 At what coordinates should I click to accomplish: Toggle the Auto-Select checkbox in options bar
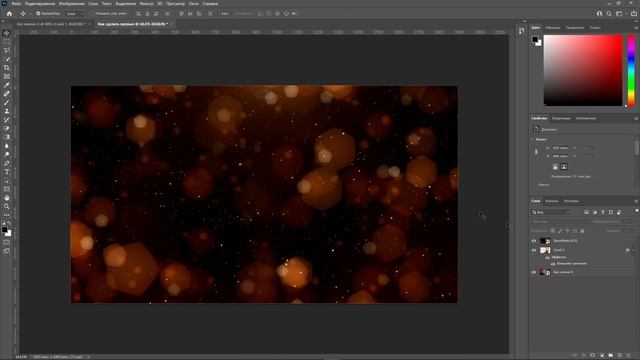click(x=38, y=13)
